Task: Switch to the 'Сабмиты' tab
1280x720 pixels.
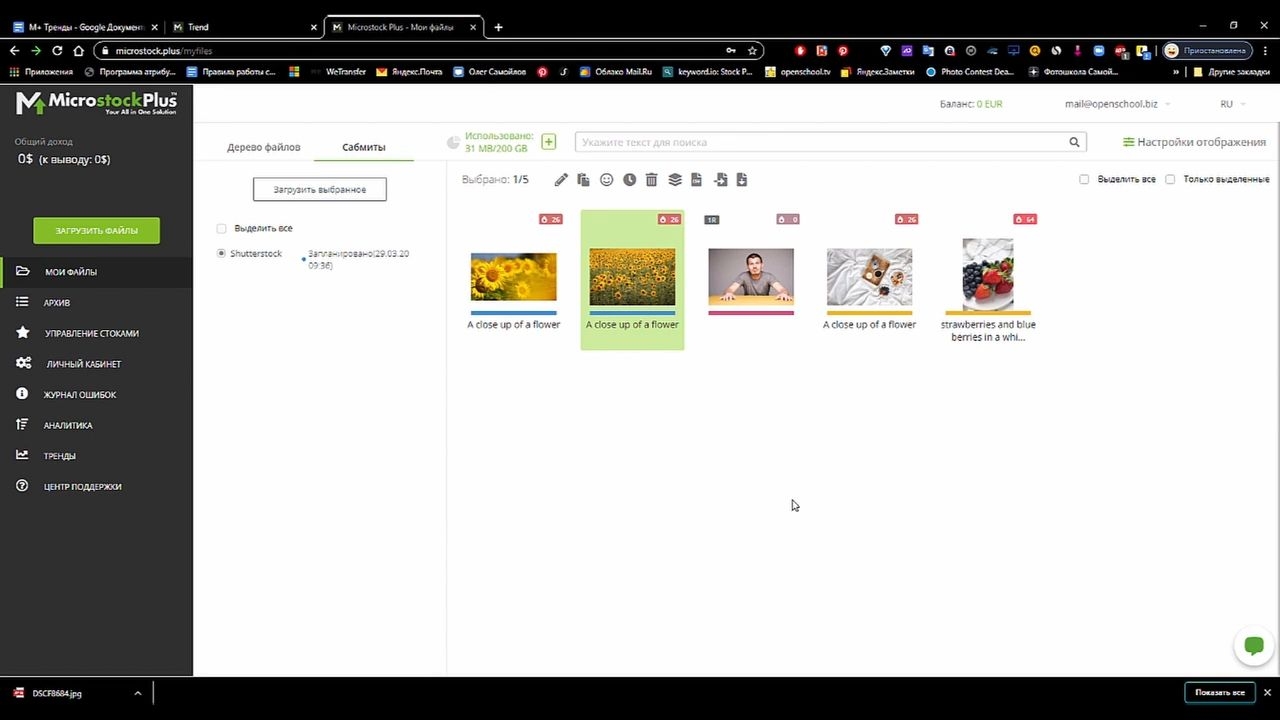Action: pyautogui.click(x=364, y=147)
